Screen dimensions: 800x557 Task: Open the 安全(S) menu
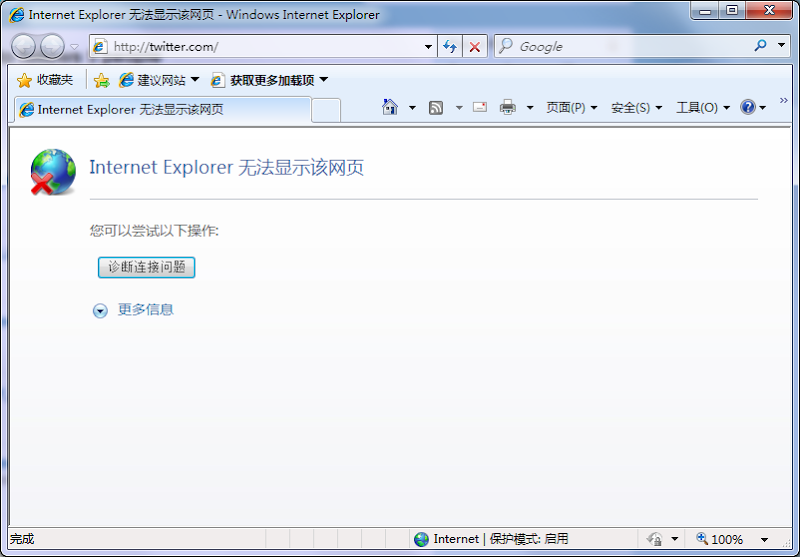click(x=636, y=108)
